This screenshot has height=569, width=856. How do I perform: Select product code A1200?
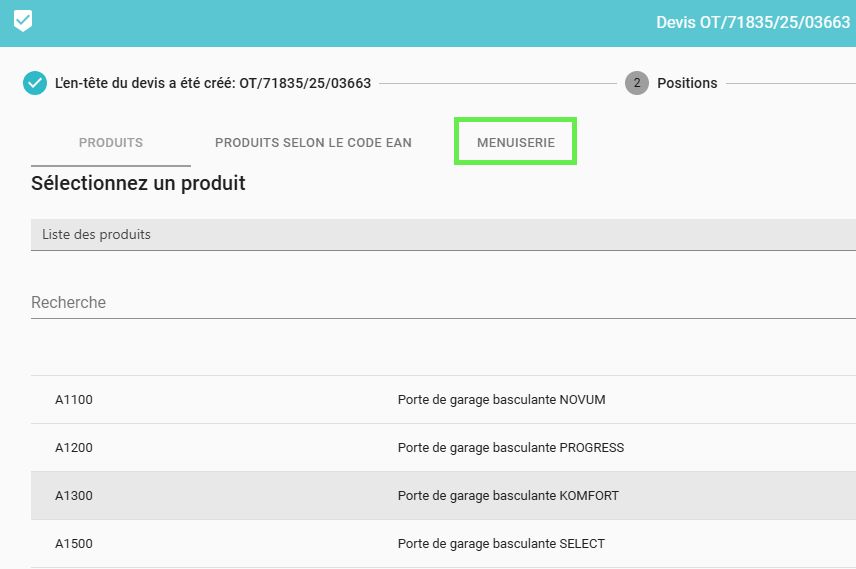tap(74, 448)
